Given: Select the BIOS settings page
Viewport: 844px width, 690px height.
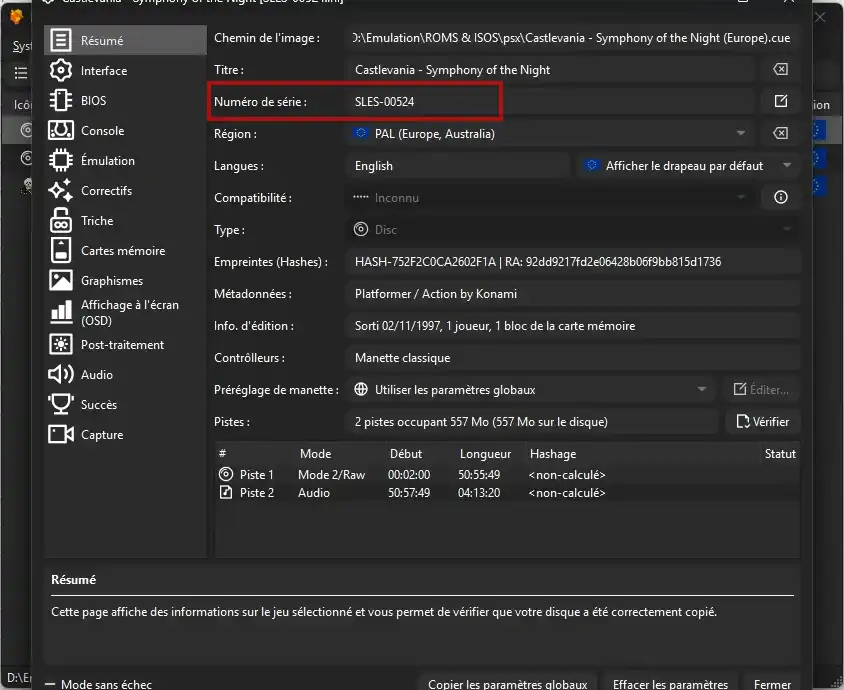Looking at the screenshot, I should click(125, 101).
